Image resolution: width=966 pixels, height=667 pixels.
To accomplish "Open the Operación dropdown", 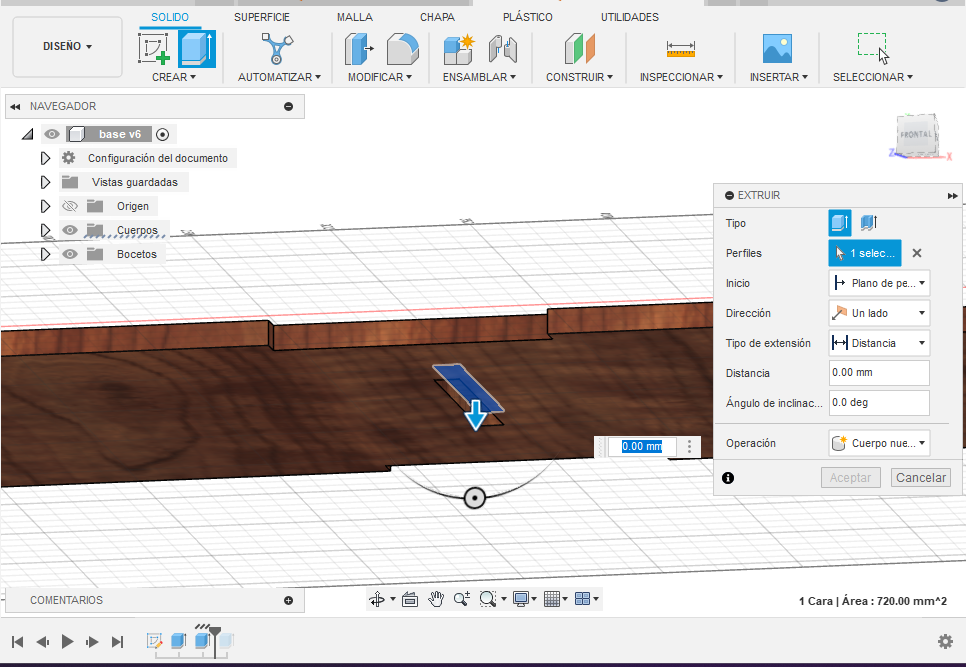I will click(879, 443).
